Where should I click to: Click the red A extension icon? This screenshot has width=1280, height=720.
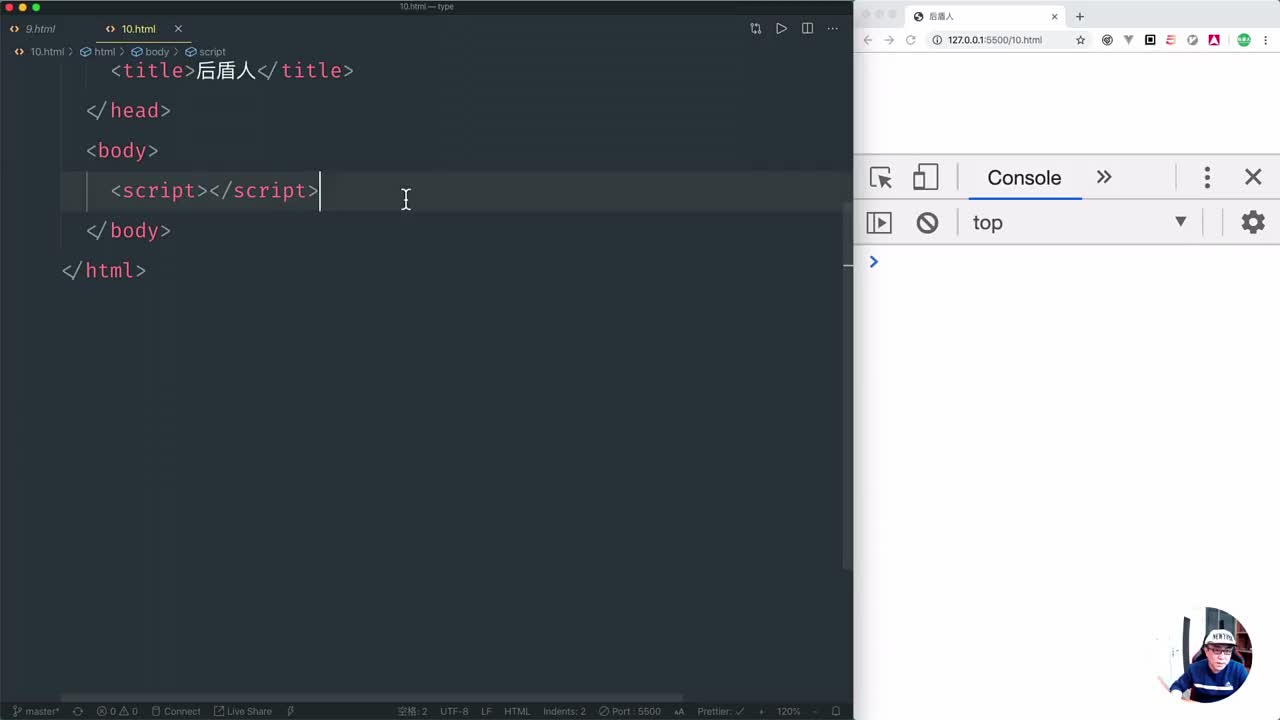[1214, 40]
